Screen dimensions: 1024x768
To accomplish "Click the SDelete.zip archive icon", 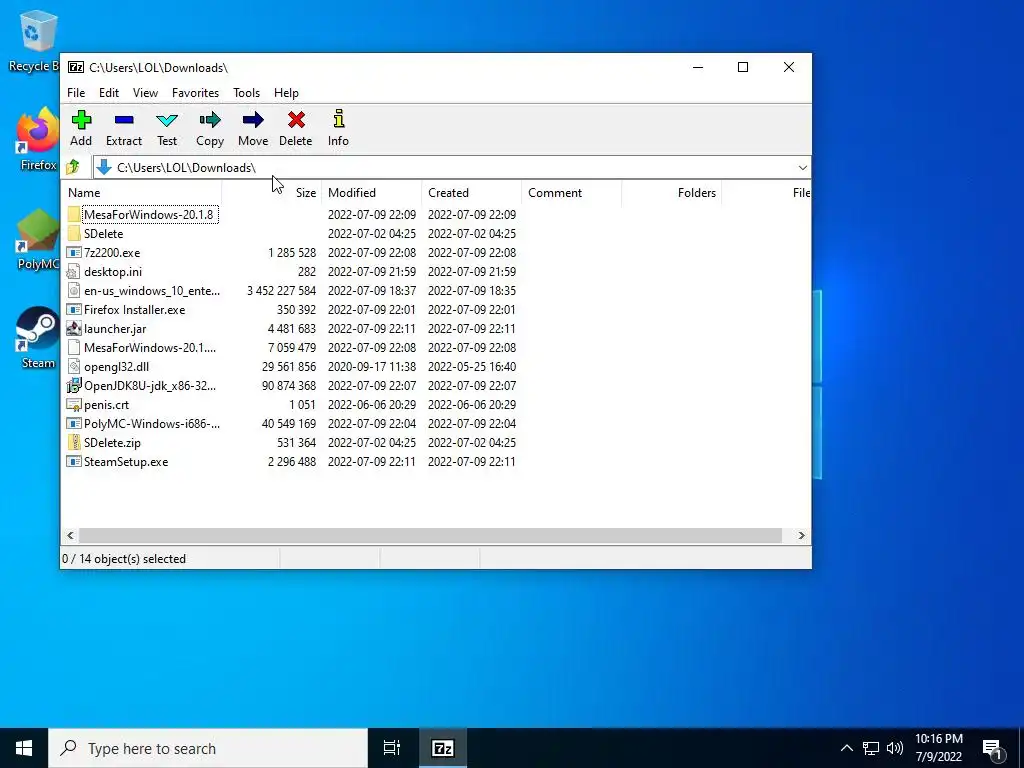I will [74, 442].
